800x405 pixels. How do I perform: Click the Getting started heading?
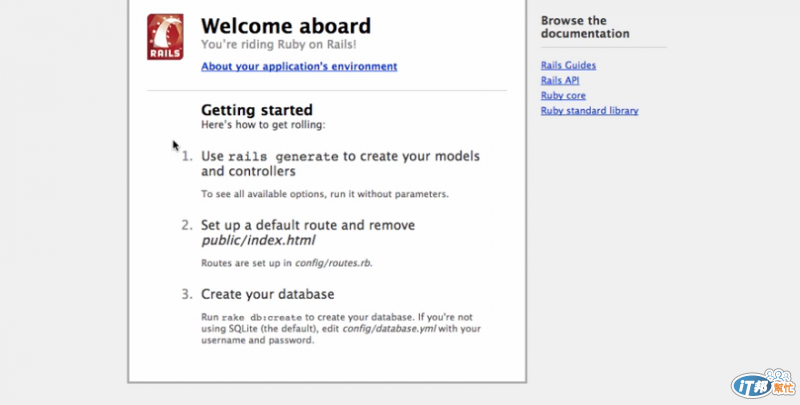257,110
